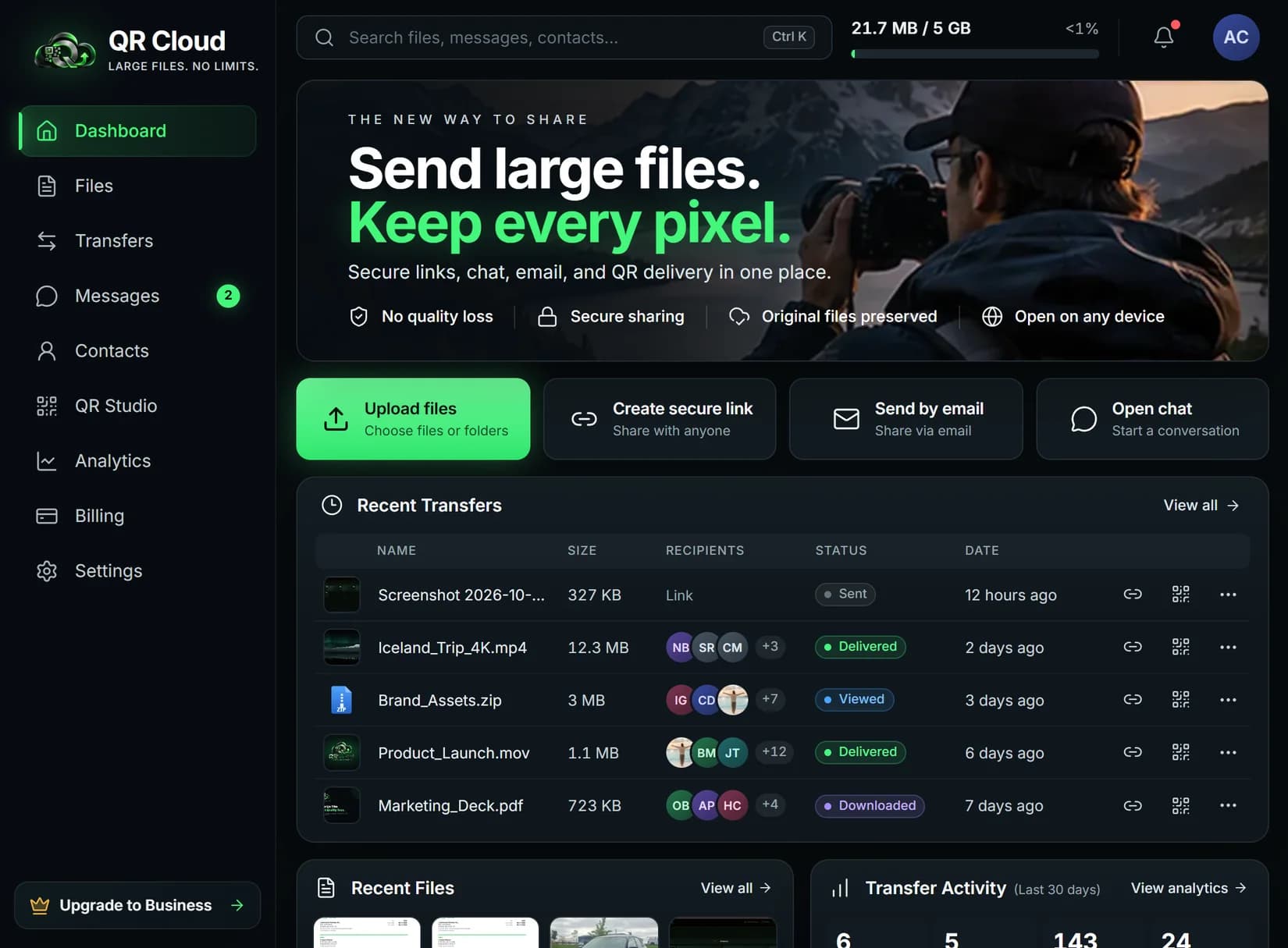Copy link for Screenshot 2026-10 transfer
Image resolution: width=1288 pixels, height=948 pixels.
pyautogui.click(x=1133, y=595)
